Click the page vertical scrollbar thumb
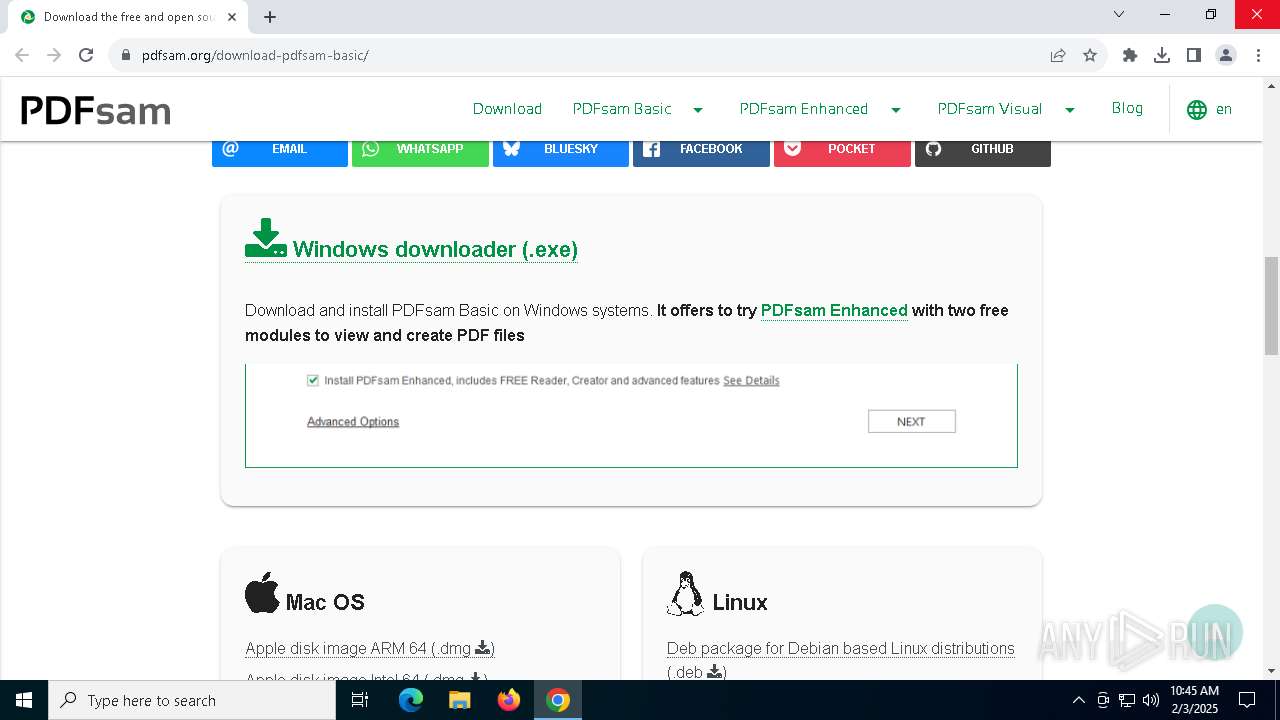 point(1271,306)
